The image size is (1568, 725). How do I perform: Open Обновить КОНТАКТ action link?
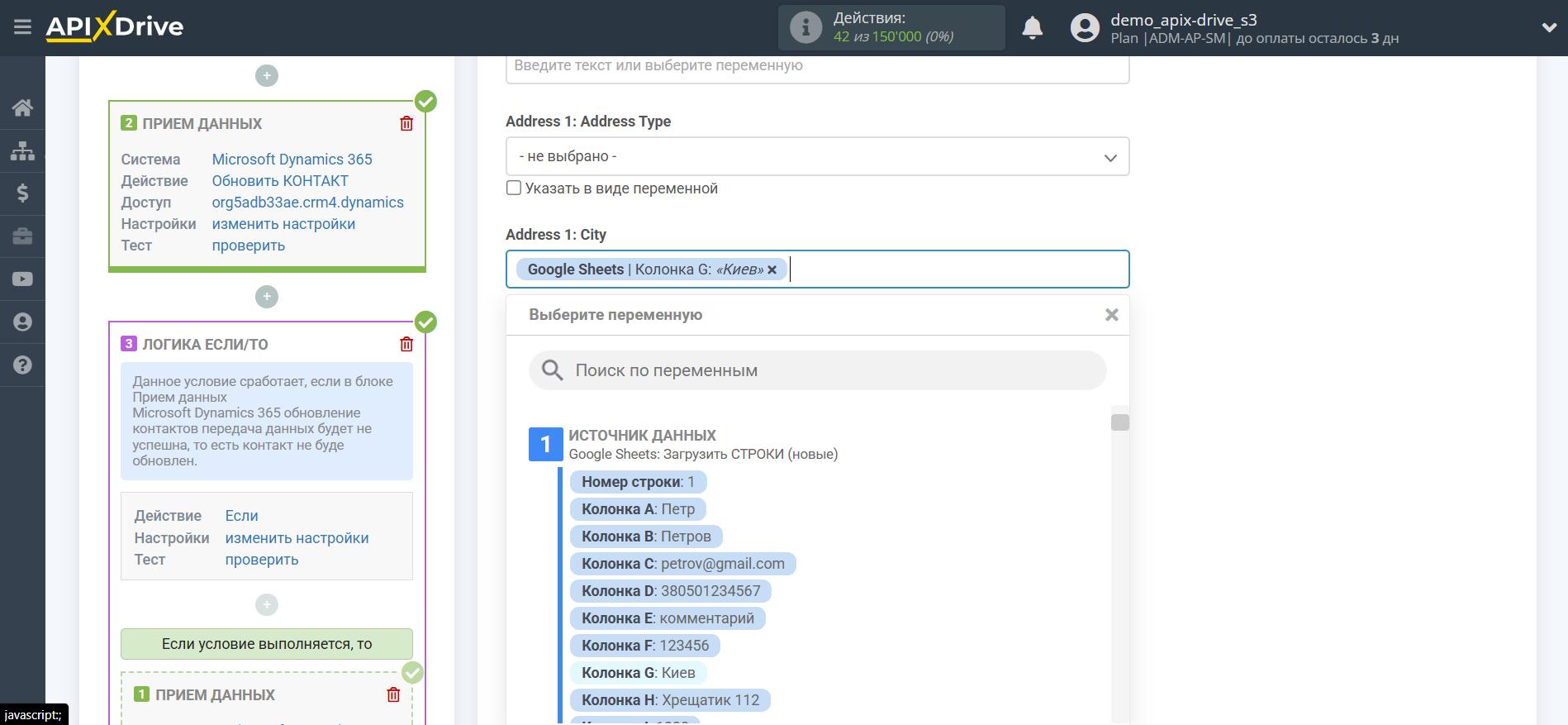pyautogui.click(x=280, y=180)
